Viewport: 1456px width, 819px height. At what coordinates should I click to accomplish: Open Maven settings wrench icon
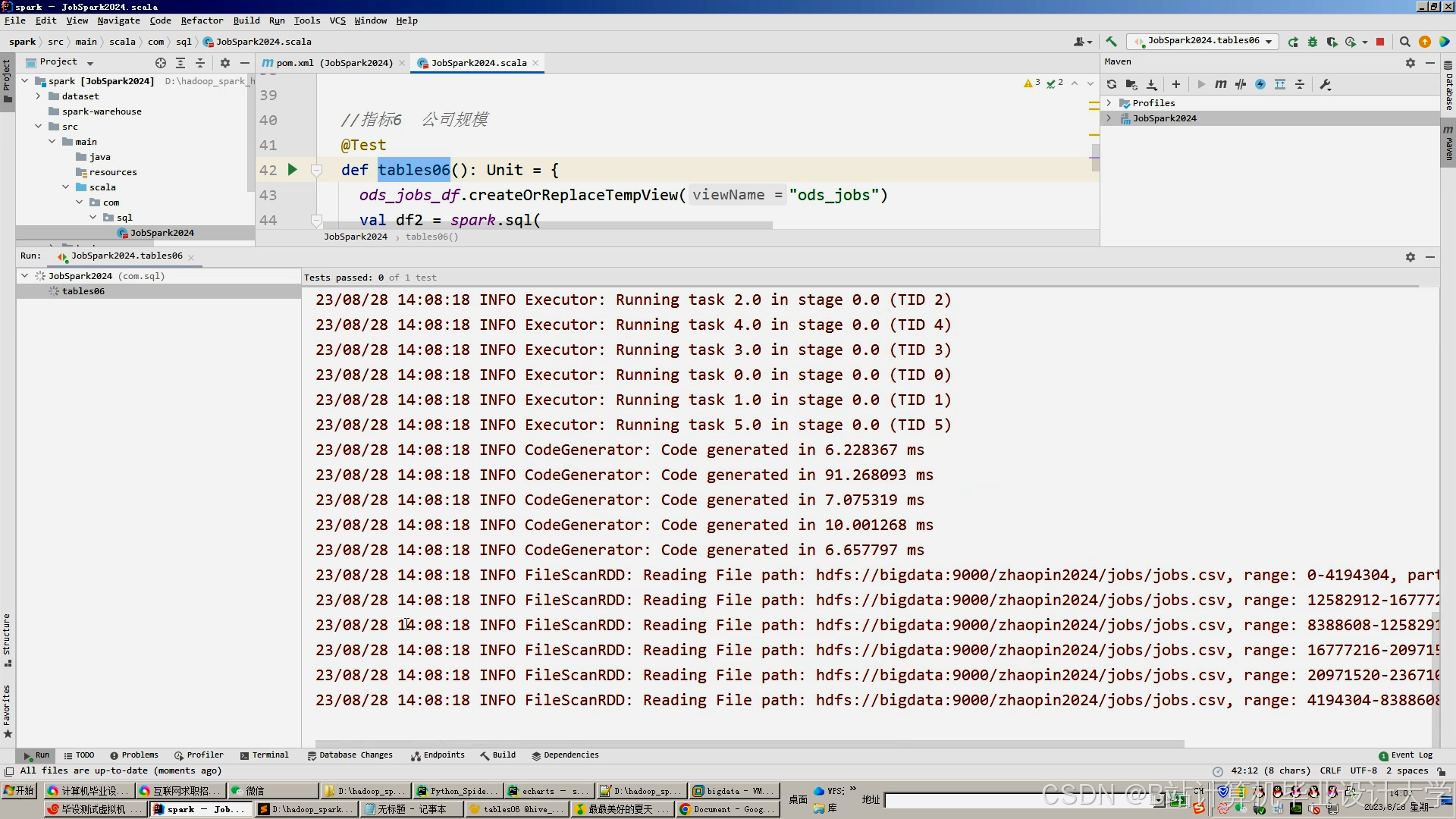tap(1326, 84)
